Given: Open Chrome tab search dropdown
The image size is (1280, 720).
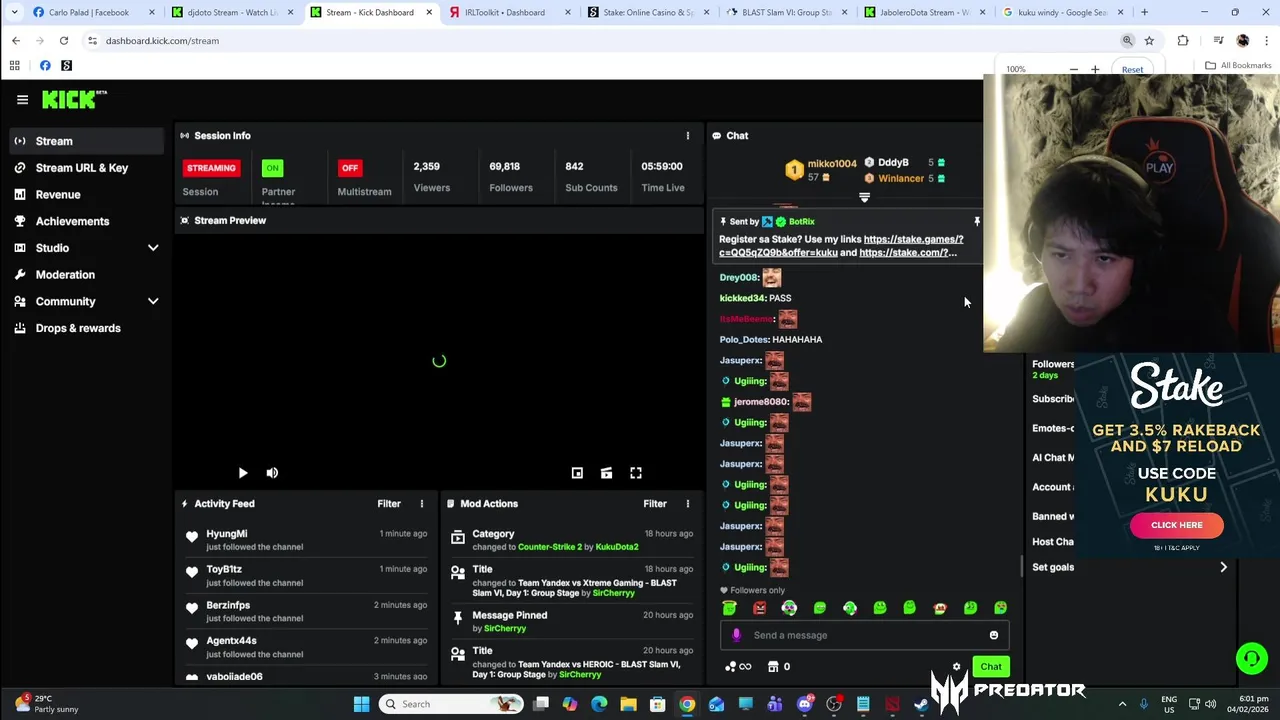Looking at the screenshot, I should (14, 12).
